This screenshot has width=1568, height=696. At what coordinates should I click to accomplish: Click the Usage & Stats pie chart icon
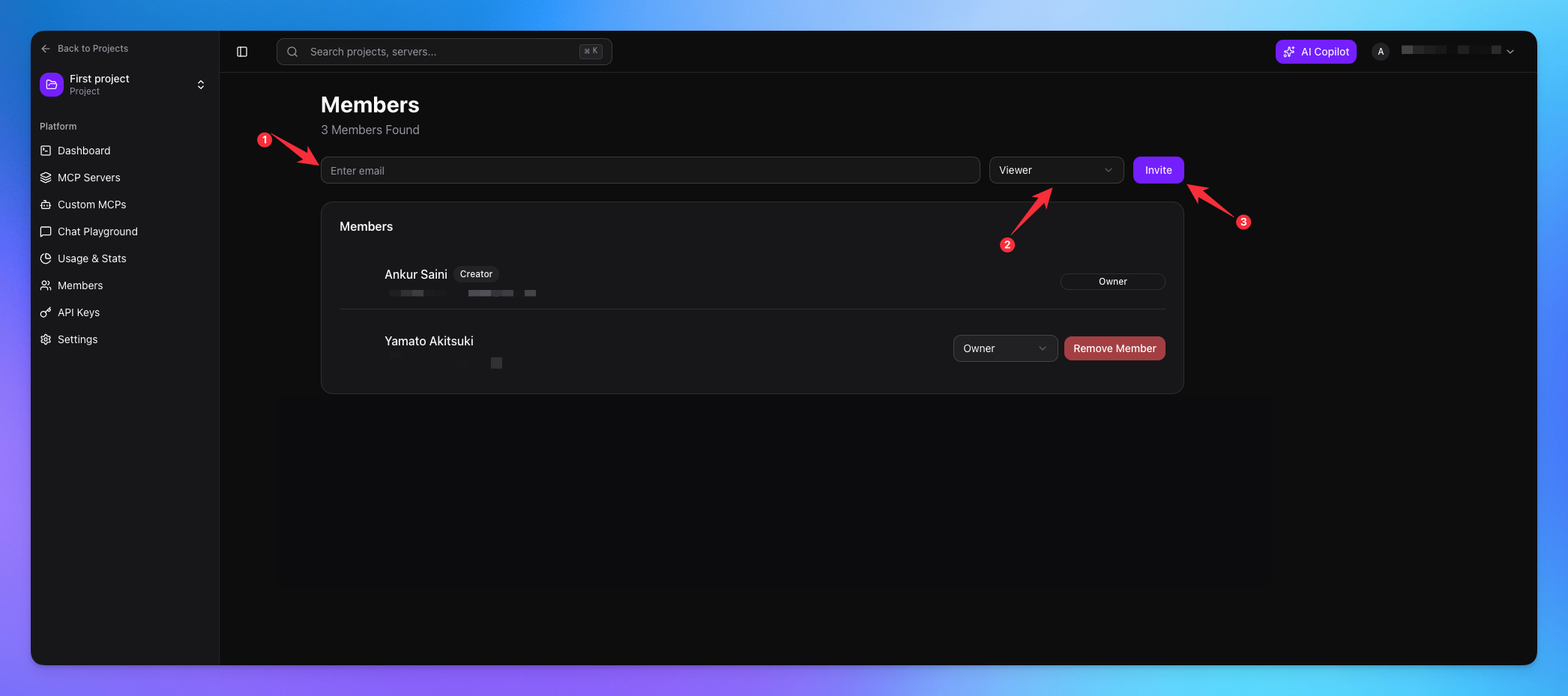[x=46, y=258]
